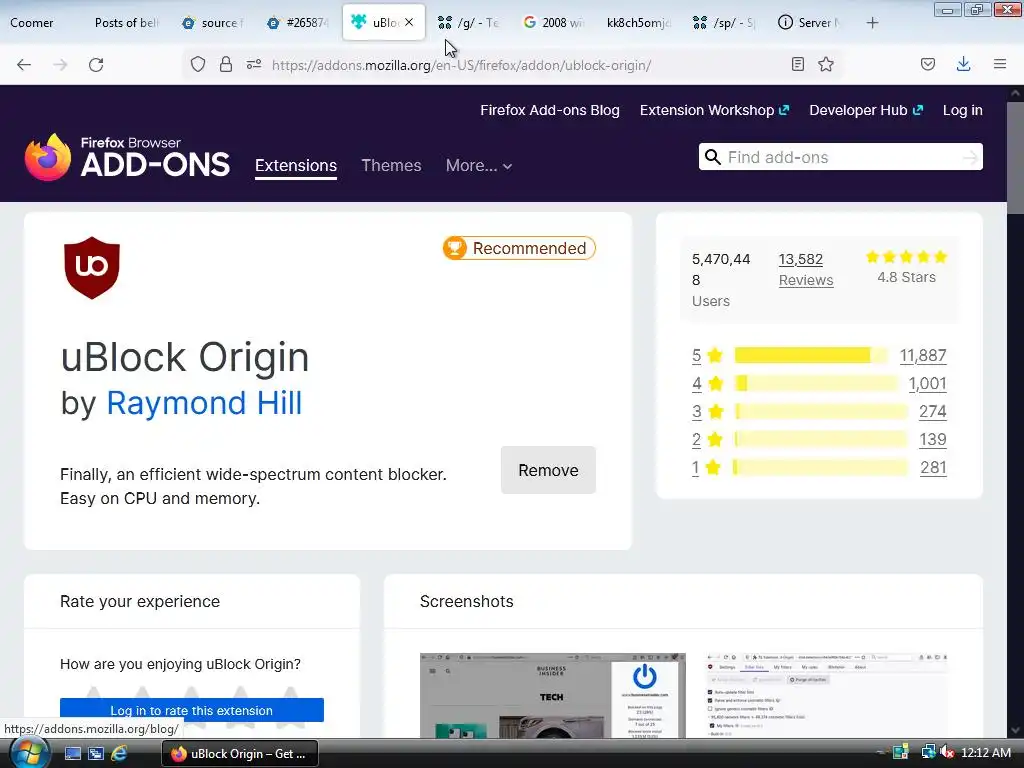Click the forward navigation arrow
The height and width of the screenshot is (768, 1024).
click(60, 65)
